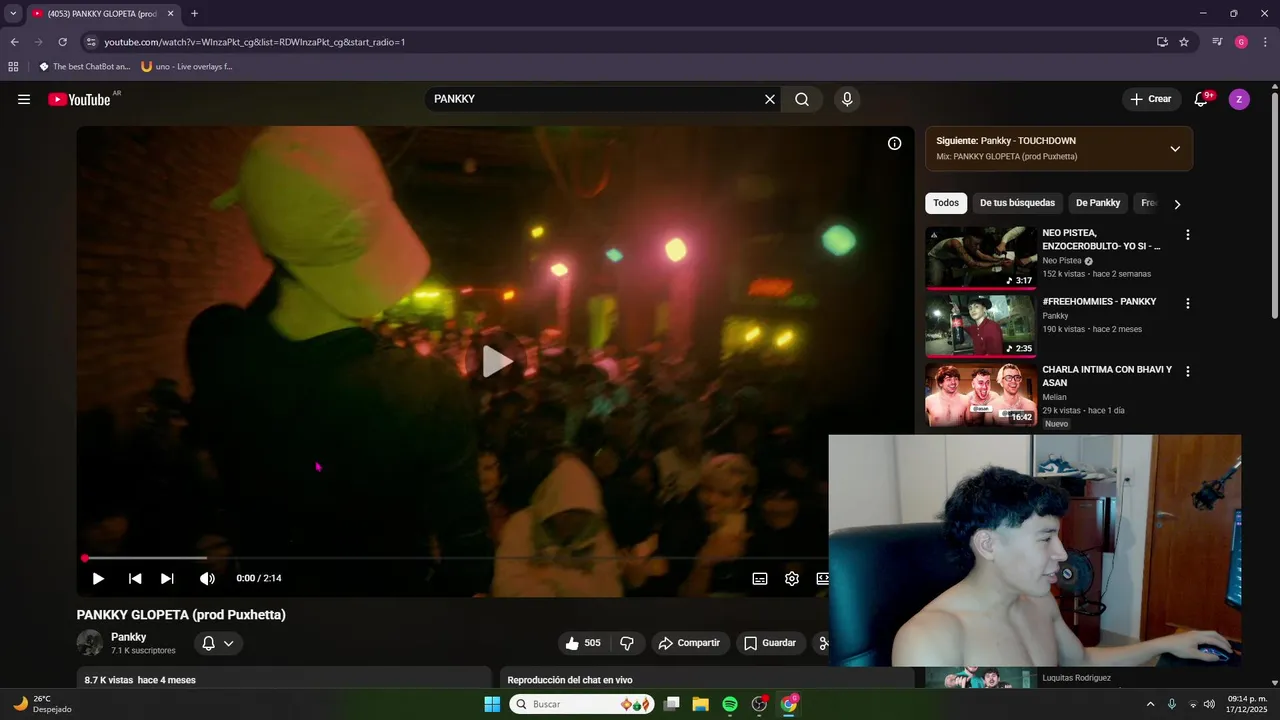Open options for CHARLA INTIMA video
The height and width of the screenshot is (720, 1280).
pyautogui.click(x=1188, y=371)
